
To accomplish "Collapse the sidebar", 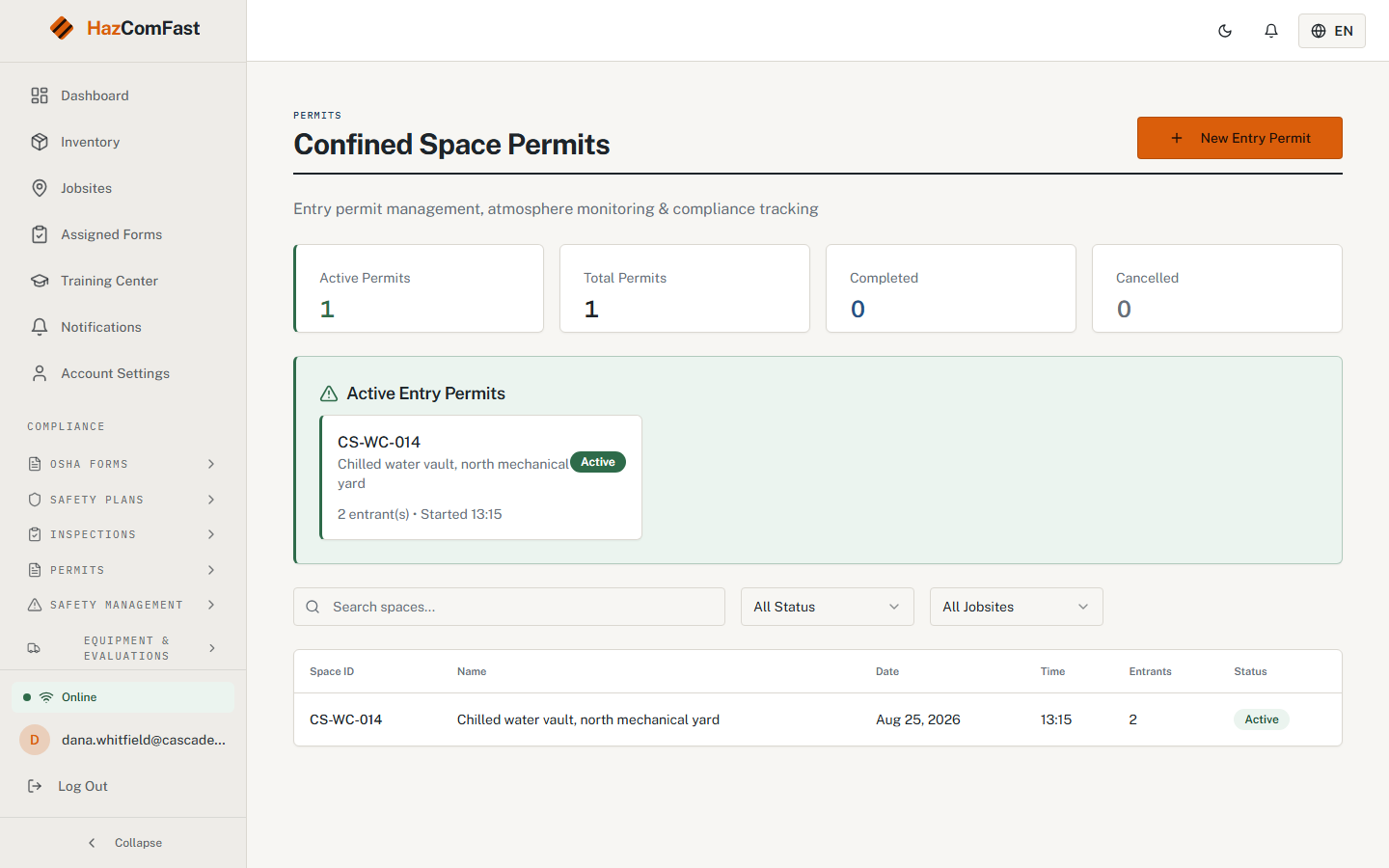I will (123, 843).
